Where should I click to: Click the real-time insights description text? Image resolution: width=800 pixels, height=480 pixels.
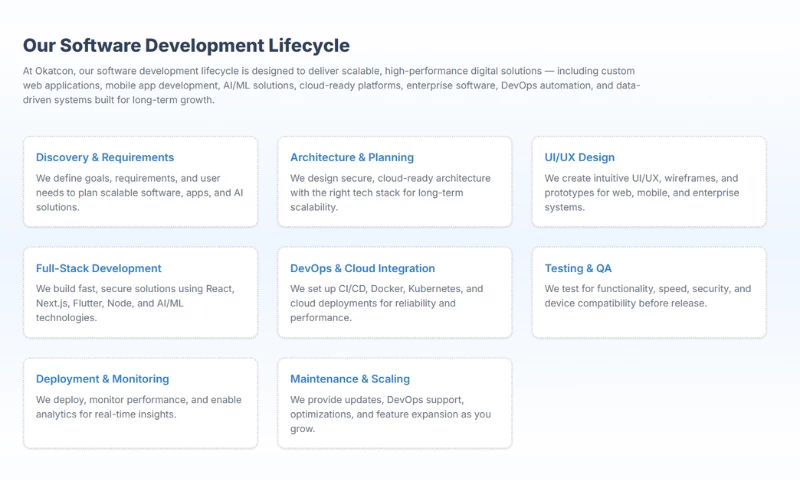138,407
